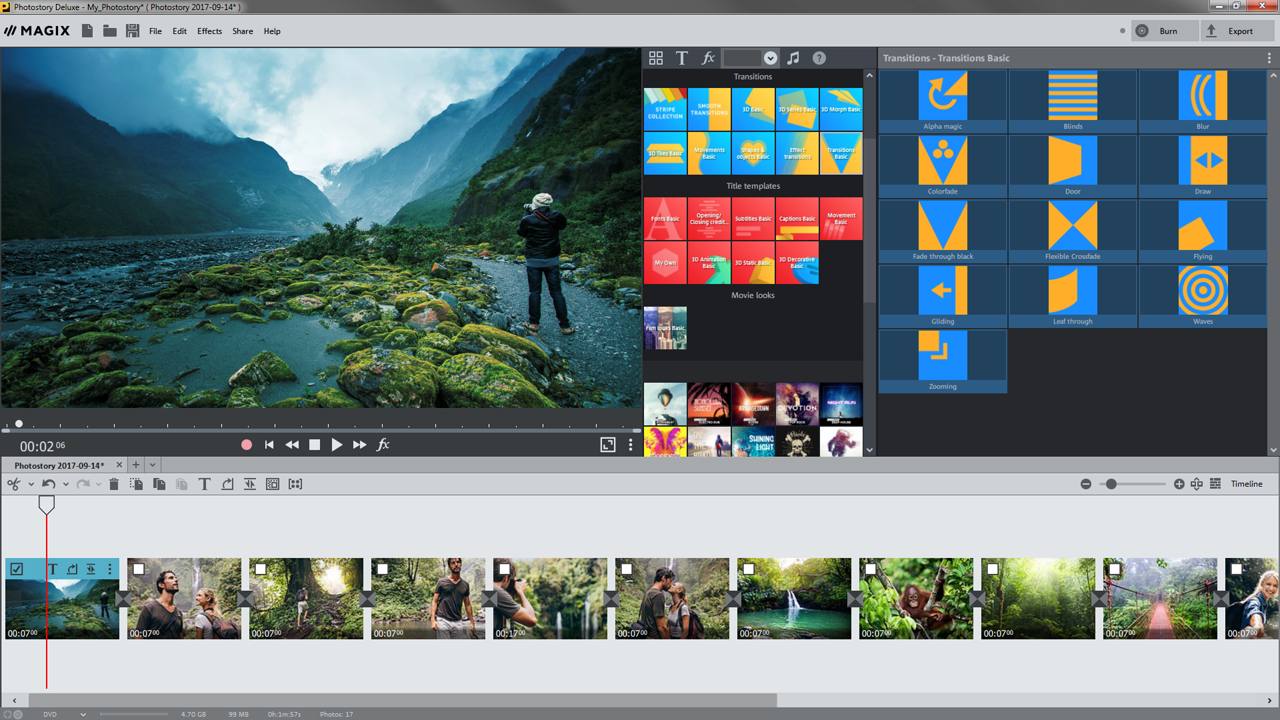The height and width of the screenshot is (720, 1280).
Task: Click the Timeline mode label
Action: click(1246, 484)
